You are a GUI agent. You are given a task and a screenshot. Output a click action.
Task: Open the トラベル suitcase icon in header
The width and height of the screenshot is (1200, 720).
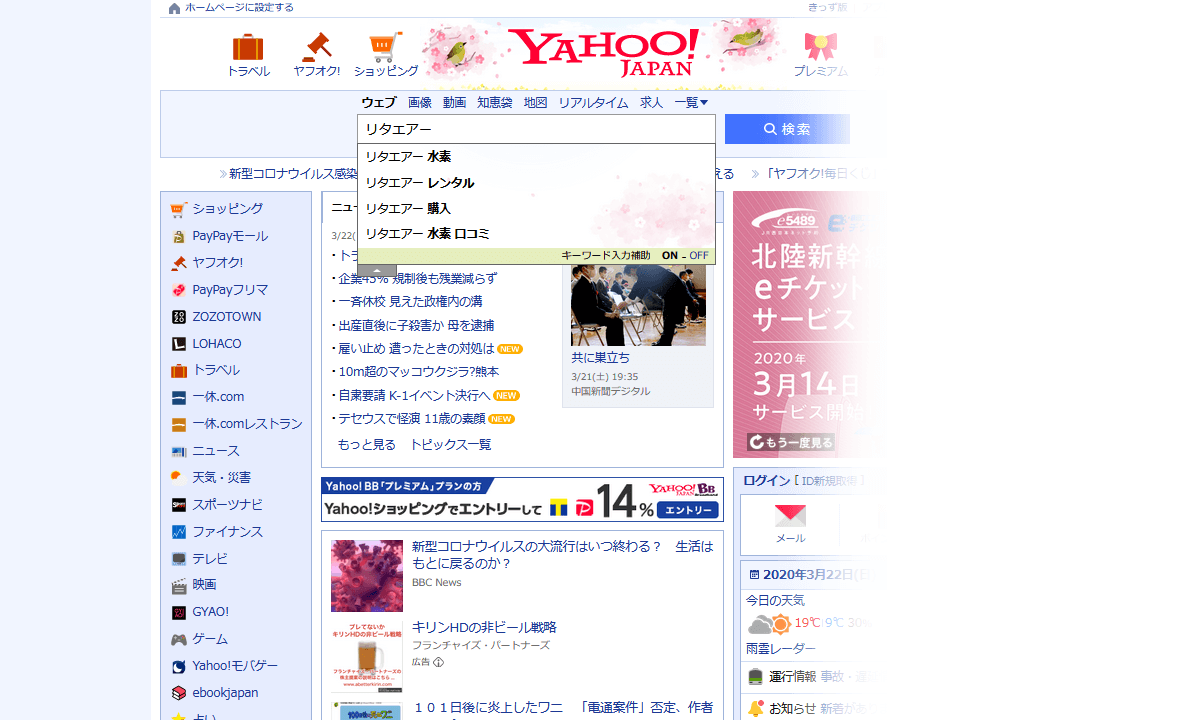pos(247,47)
